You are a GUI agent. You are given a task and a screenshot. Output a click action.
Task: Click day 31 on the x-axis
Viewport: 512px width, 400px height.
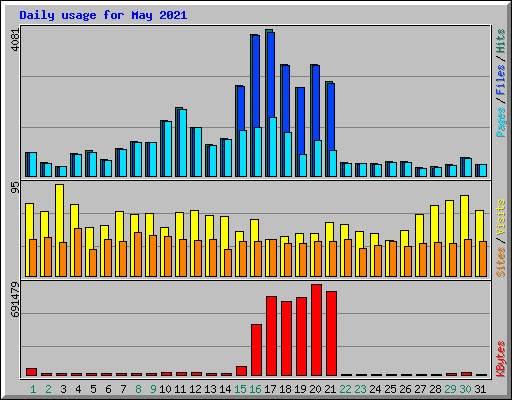point(480,389)
